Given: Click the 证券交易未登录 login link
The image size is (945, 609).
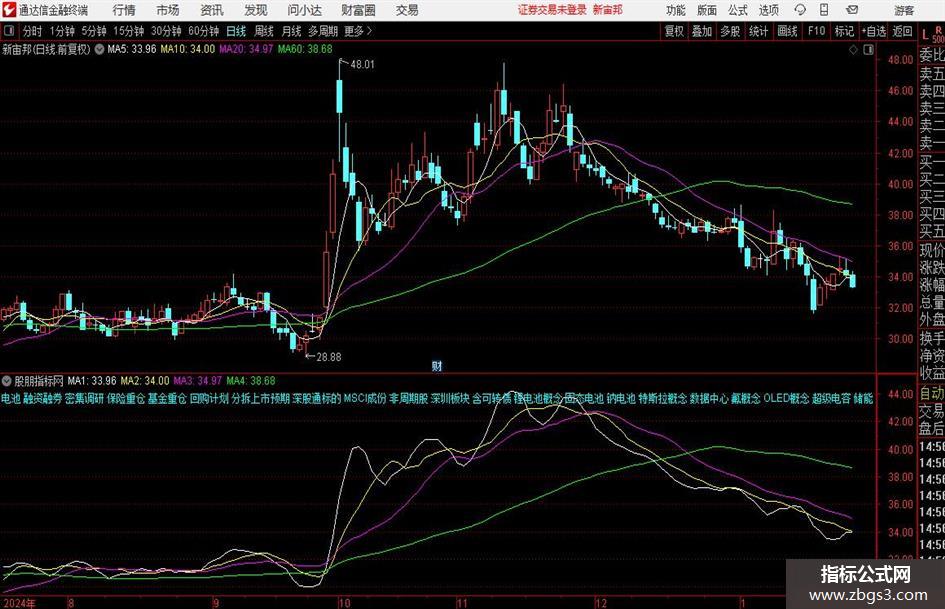Looking at the screenshot, I should pyautogui.click(x=552, y=10).
